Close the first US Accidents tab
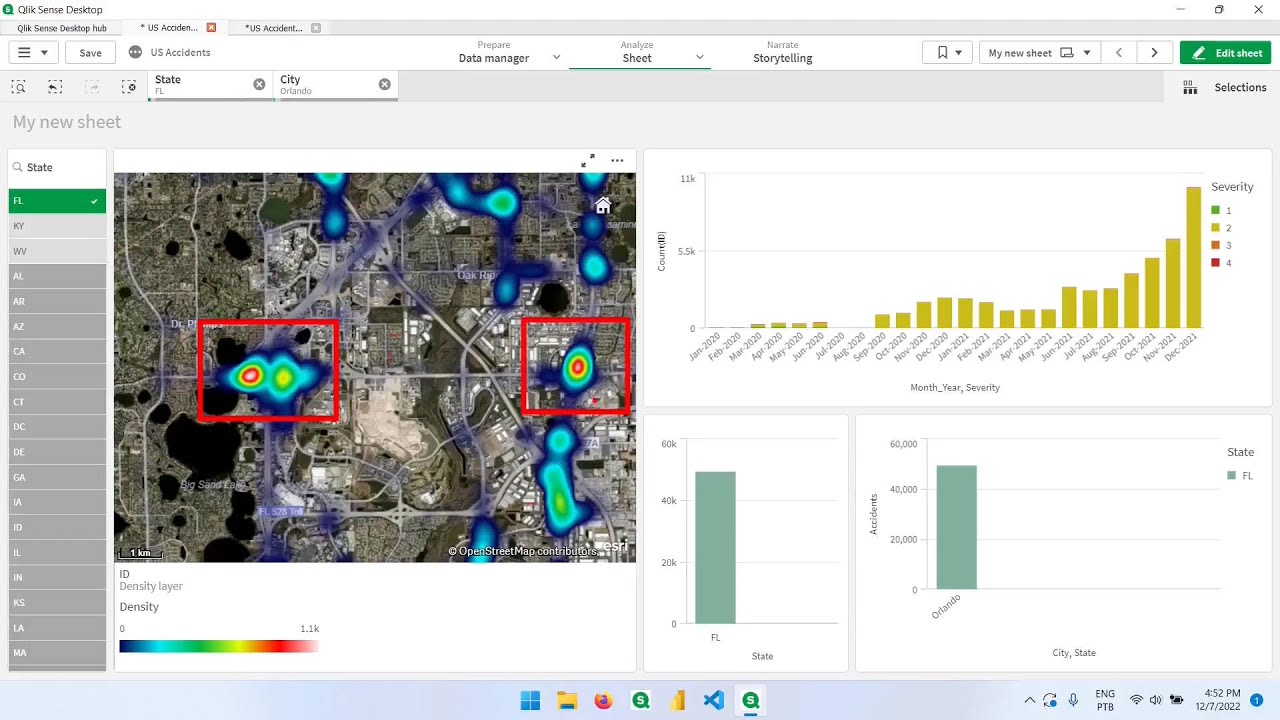 [x=211, y=28]
